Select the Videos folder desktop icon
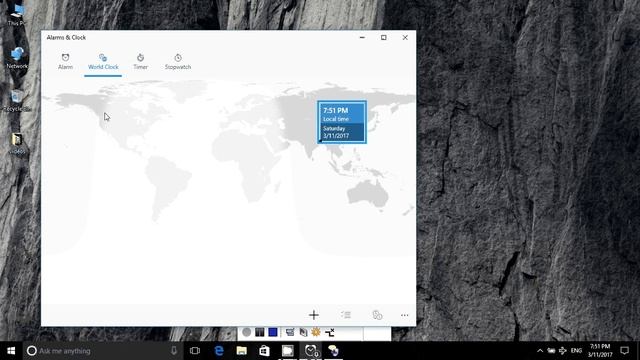 tap(17, 144)
